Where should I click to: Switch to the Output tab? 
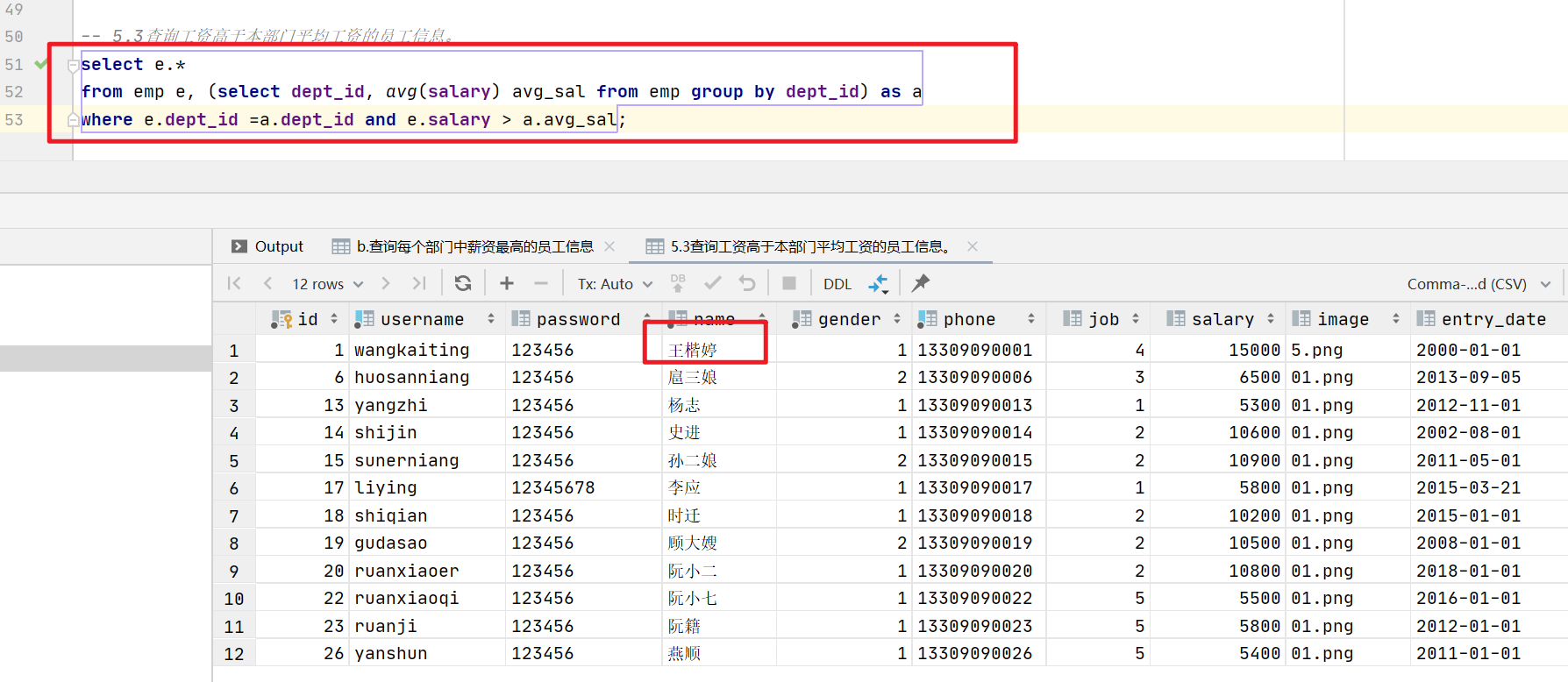pos(267,246)
